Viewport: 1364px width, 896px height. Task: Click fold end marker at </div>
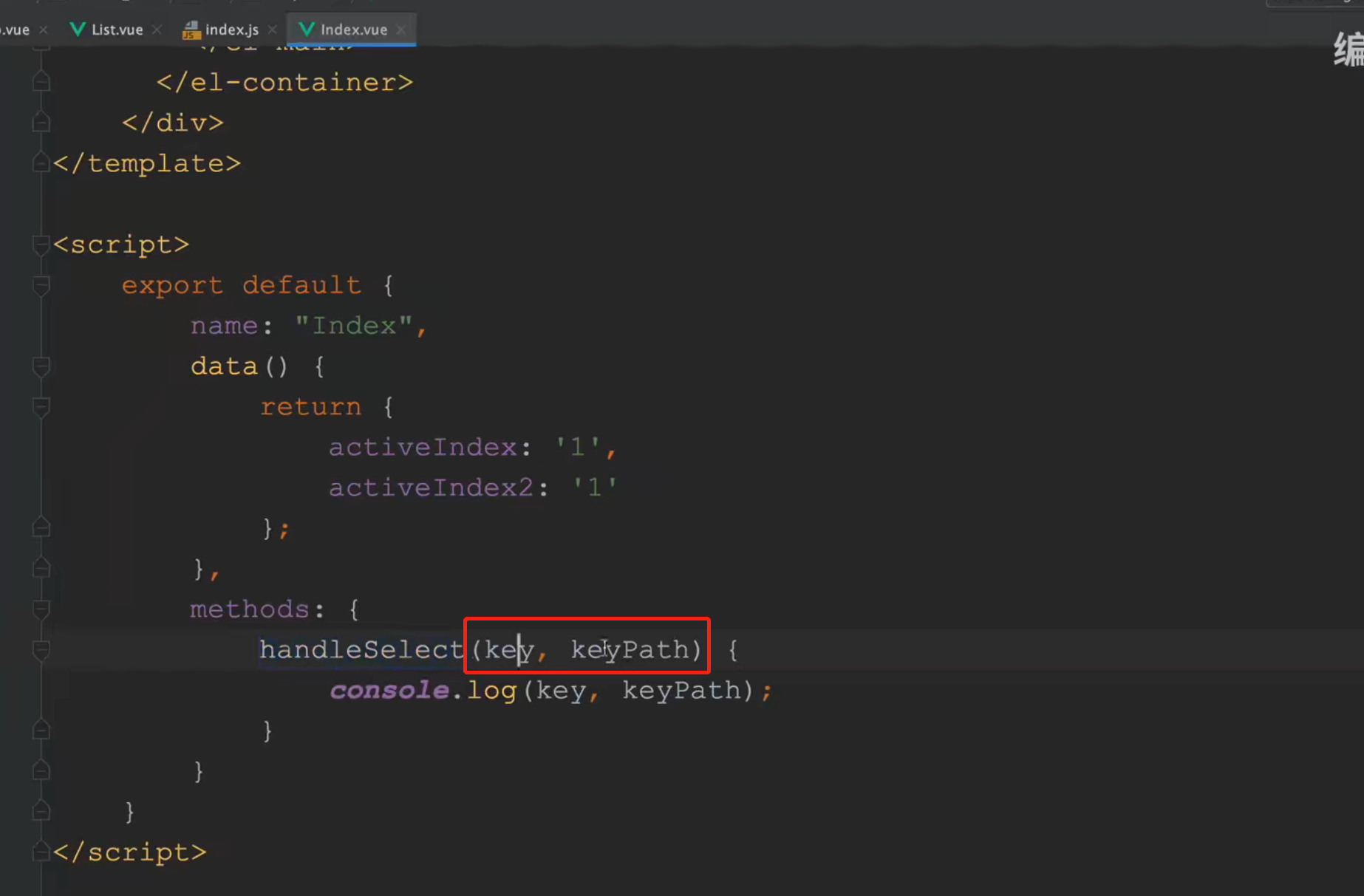tap(41, 122)
